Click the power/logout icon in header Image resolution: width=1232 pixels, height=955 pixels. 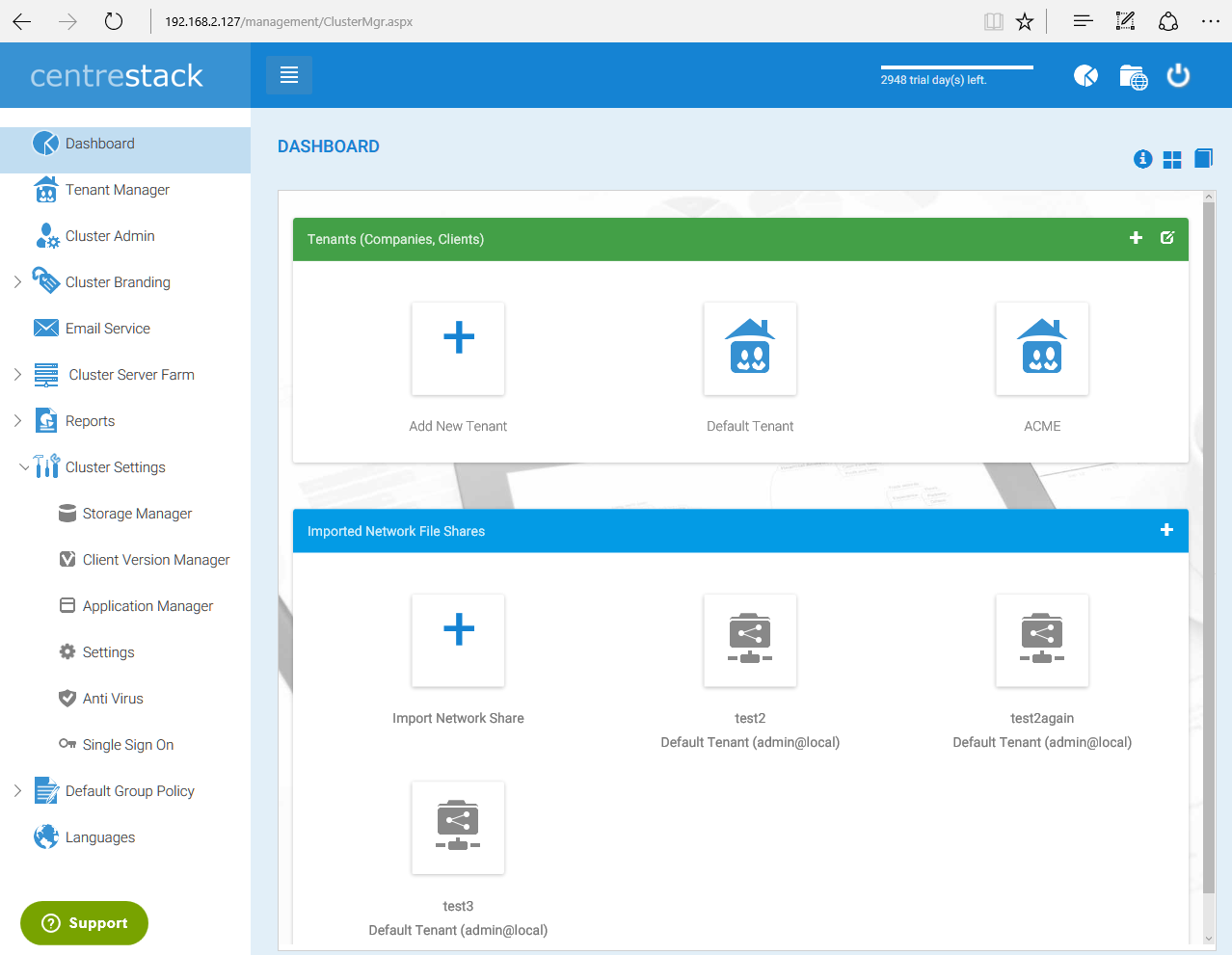click(x=1178, y=76)
